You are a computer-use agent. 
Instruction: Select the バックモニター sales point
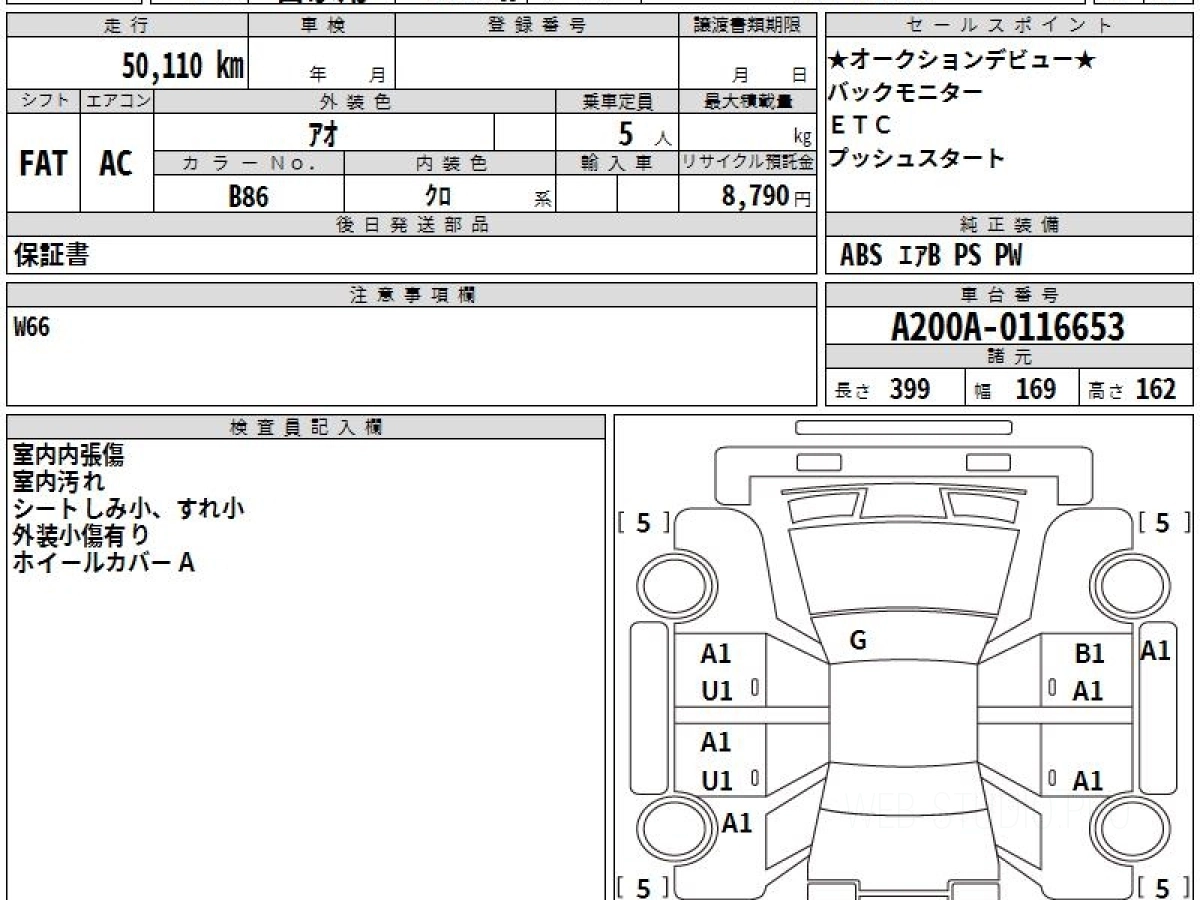[x=906, y=93]
